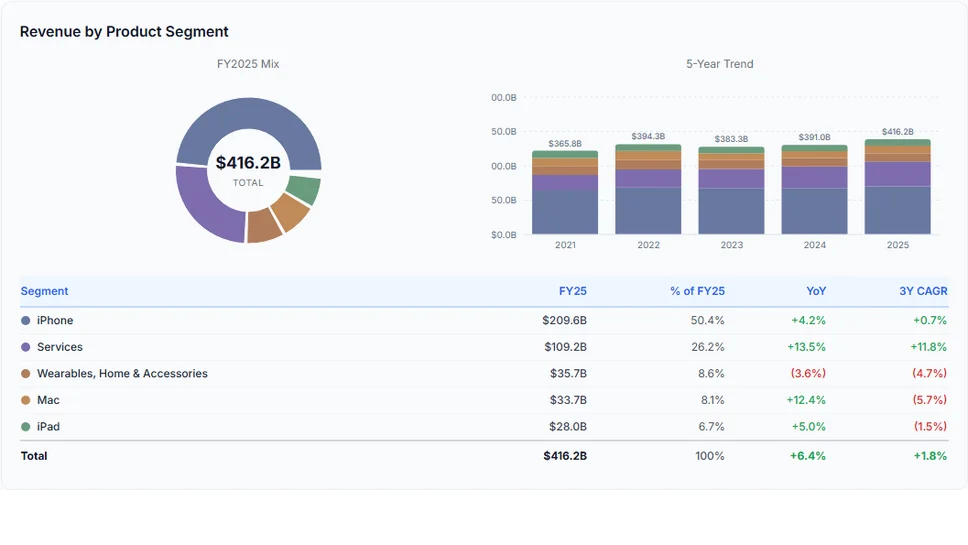Image resolution: width=968 pixels, height=545 pixels.
Task: Click the 26.2% Services share cell
Action: [707, 347]
